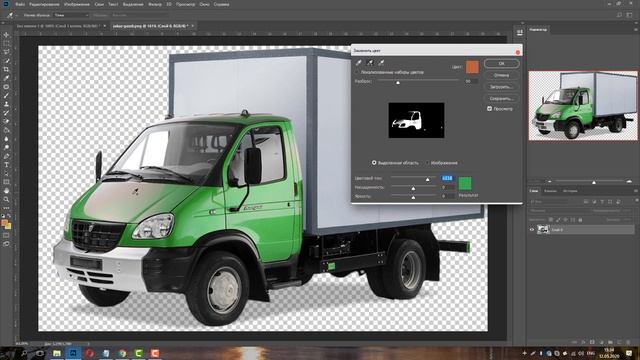Click Cancel (Отмена) button
640x360 pixels.
(x=502, y=75)
